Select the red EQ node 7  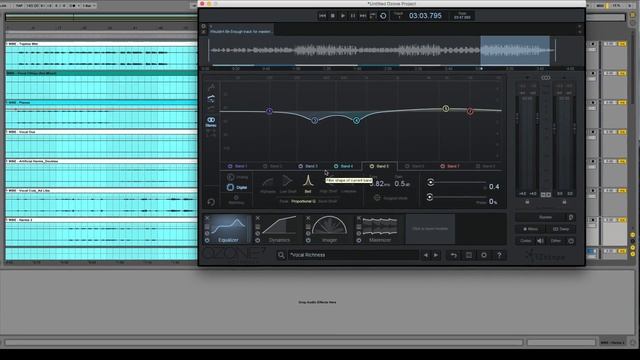pyautogui.click(x=470, y=111)
